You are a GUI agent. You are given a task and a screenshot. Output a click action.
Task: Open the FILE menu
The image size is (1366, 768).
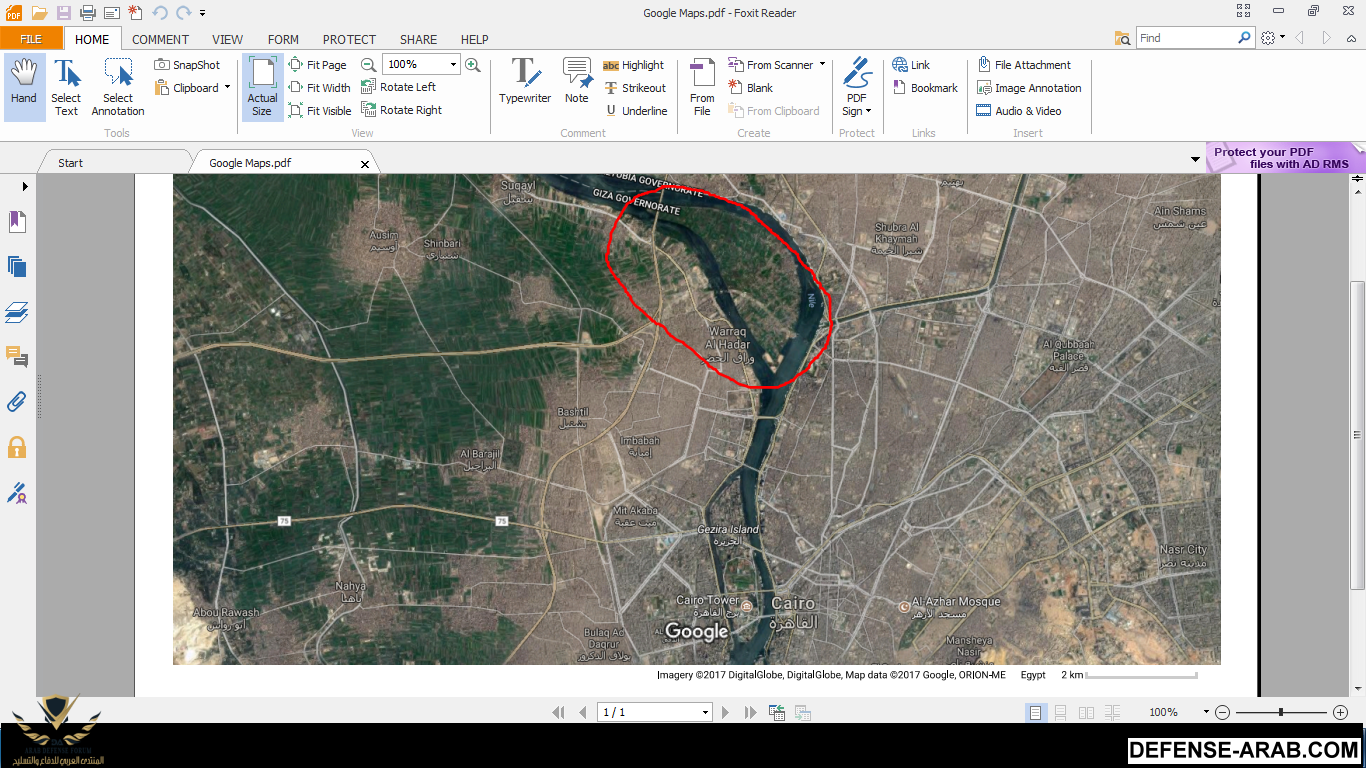click(31, 40)
